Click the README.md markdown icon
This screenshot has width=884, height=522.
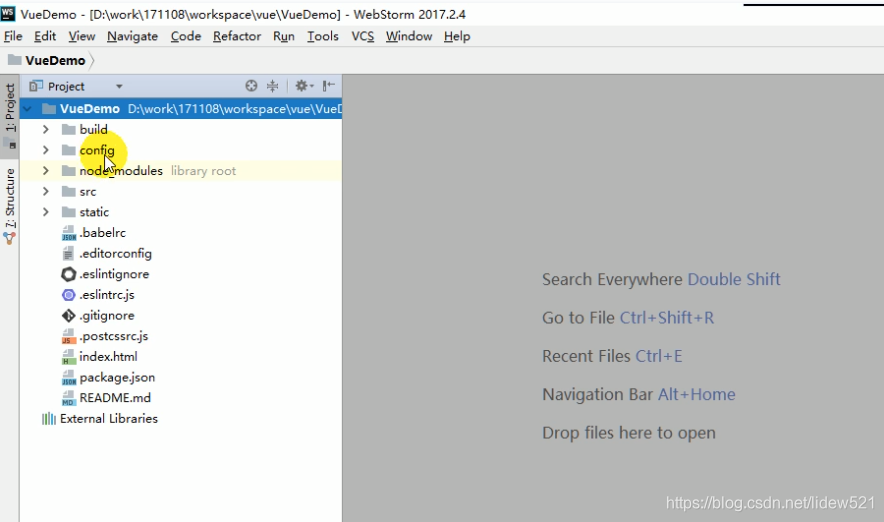69,398
